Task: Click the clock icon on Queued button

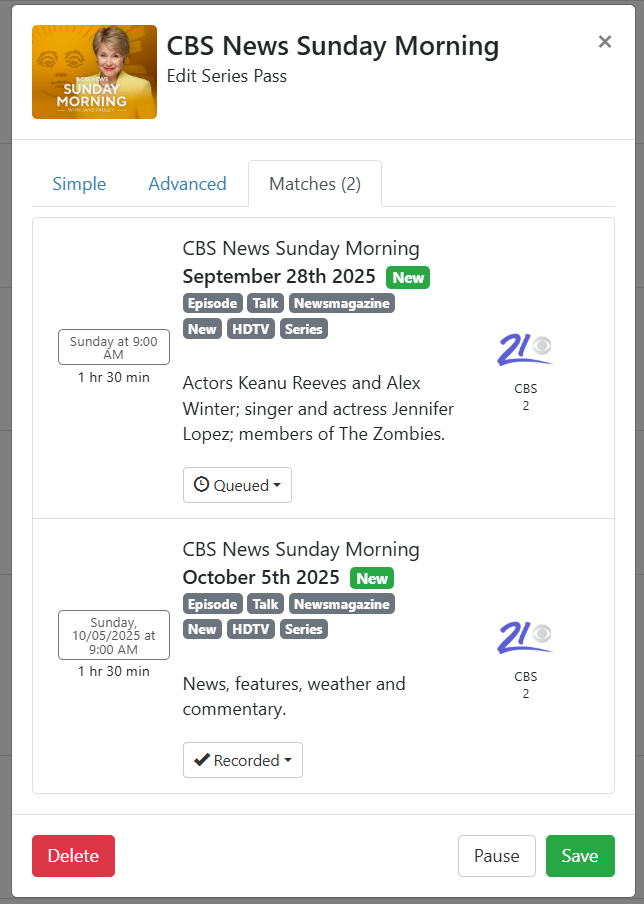Action: pyautogui.click(x=201, y=485)
